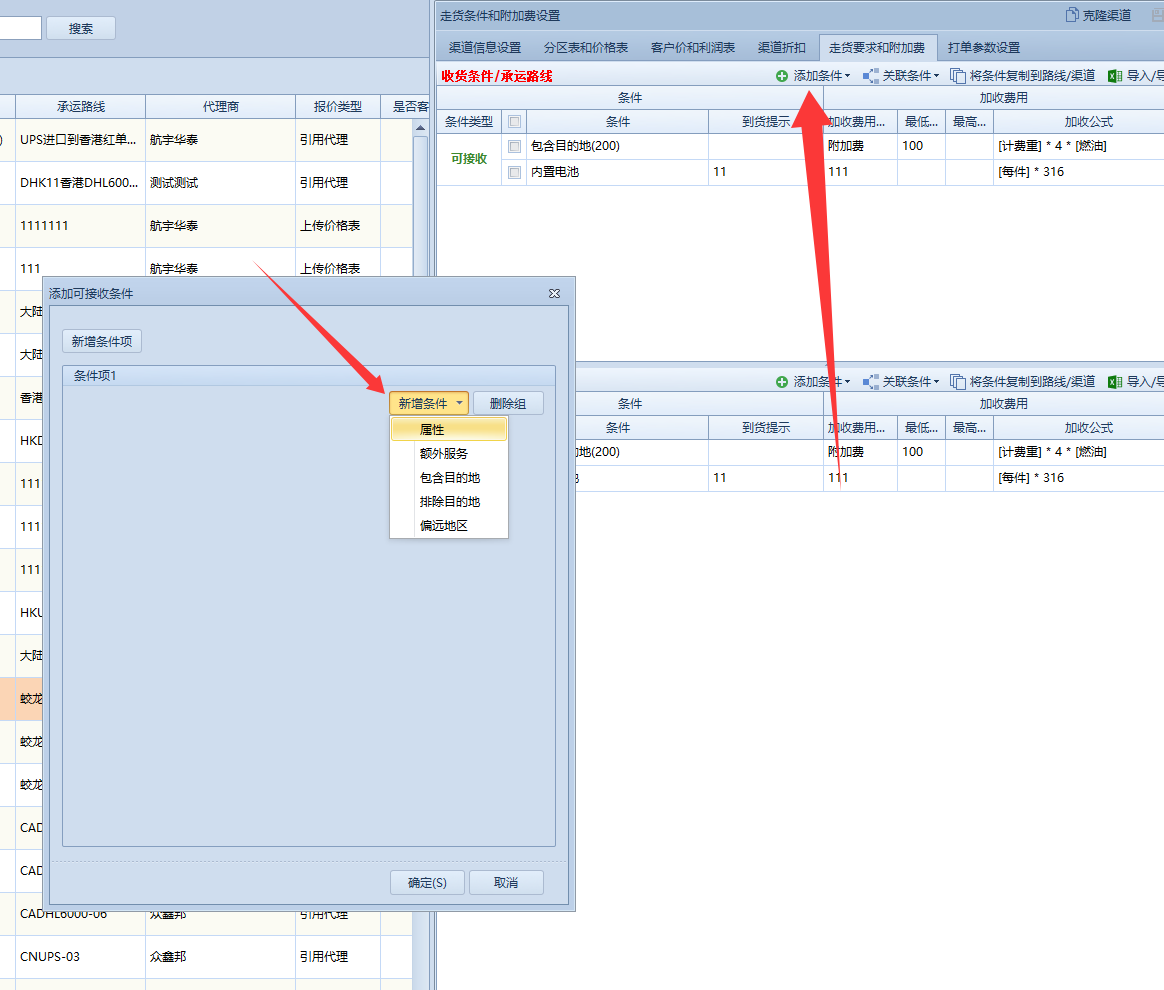
Task: Expand the upper 添加条件 dropdown arrow
Action: pyautogui.click(x=848, y=76)
